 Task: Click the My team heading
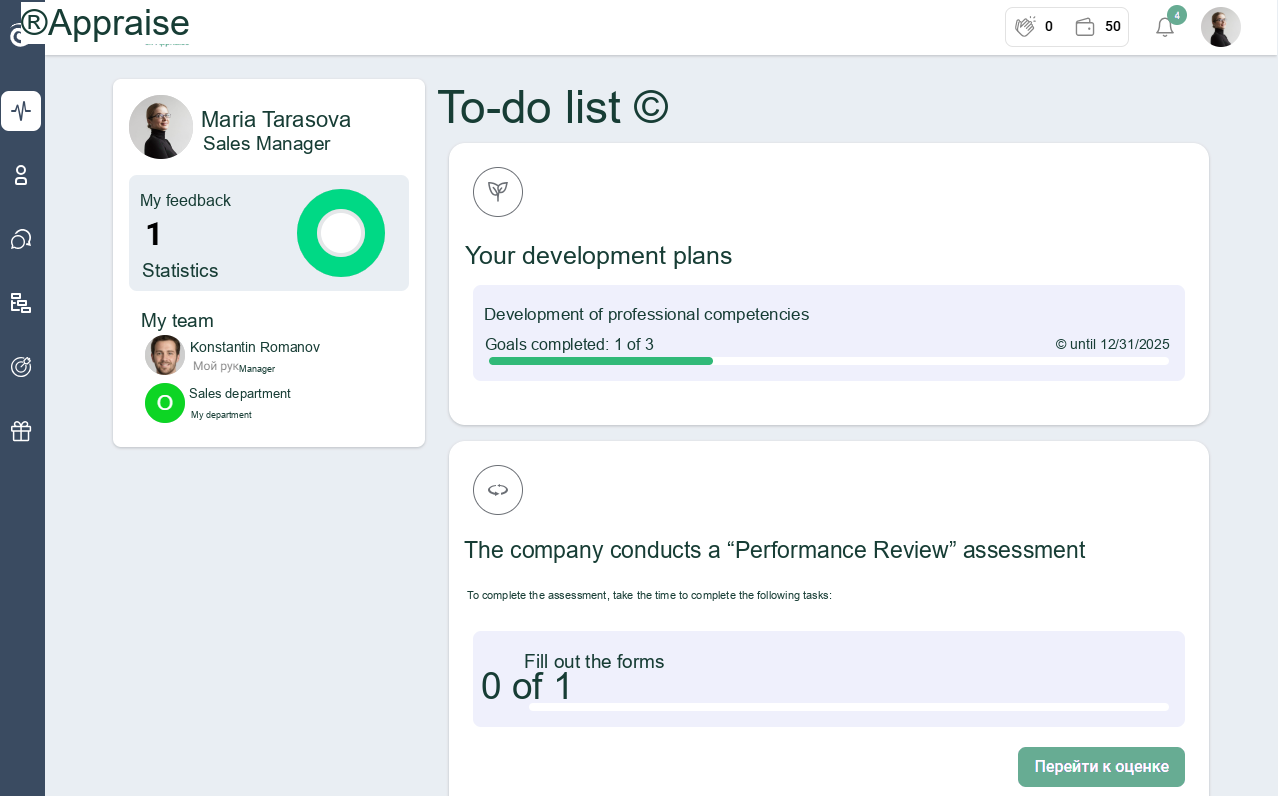(x=177, y=320)
